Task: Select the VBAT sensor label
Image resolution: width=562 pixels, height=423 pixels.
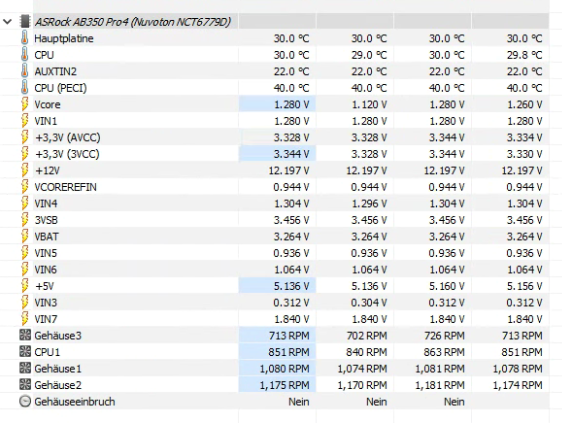Action: click(x=46, y=236)
